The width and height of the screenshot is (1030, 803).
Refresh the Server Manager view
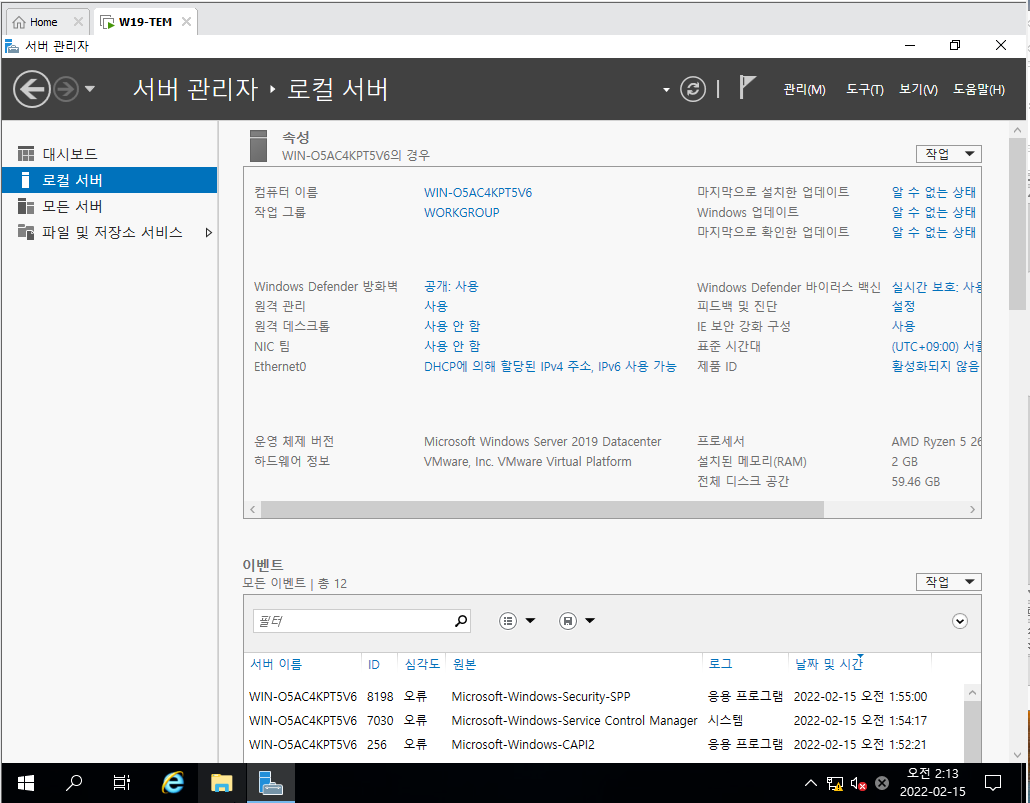(692, 89)
